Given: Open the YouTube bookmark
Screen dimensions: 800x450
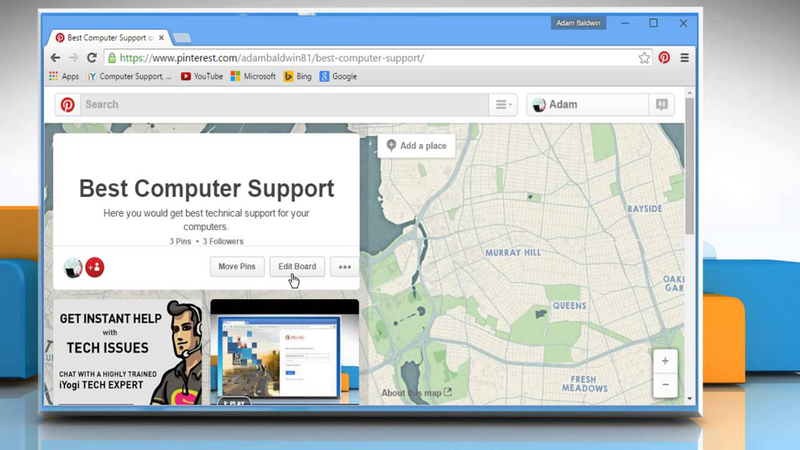Looking at the screenshot, I should point(202,76).
